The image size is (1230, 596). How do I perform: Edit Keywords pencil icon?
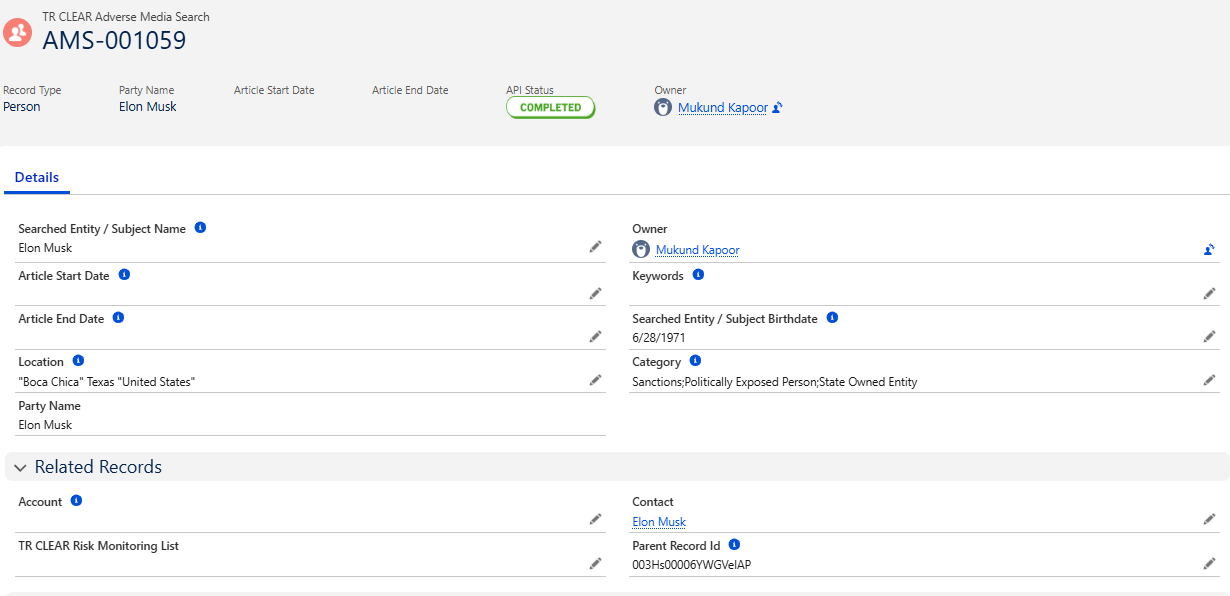1209,293
